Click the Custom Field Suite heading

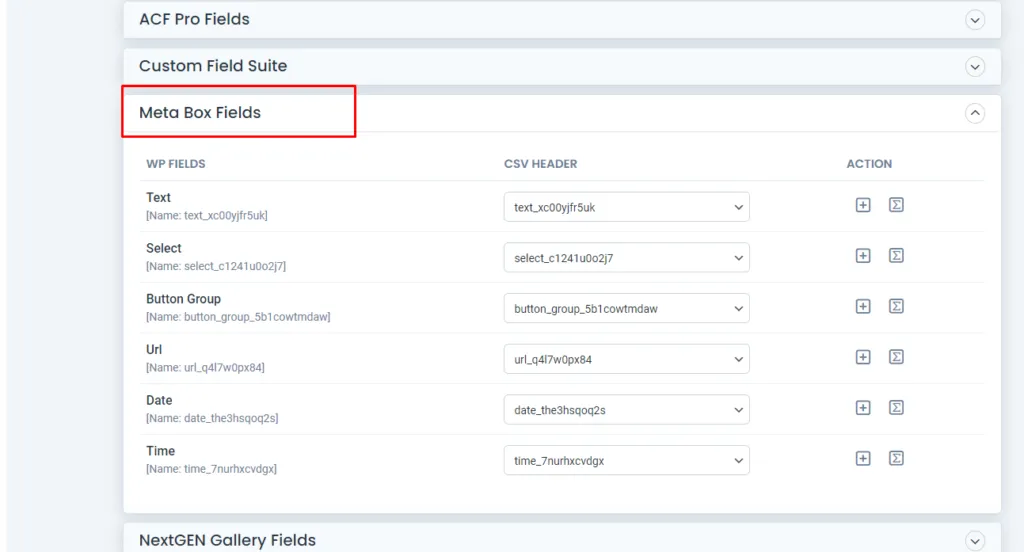tap(213, 66)
